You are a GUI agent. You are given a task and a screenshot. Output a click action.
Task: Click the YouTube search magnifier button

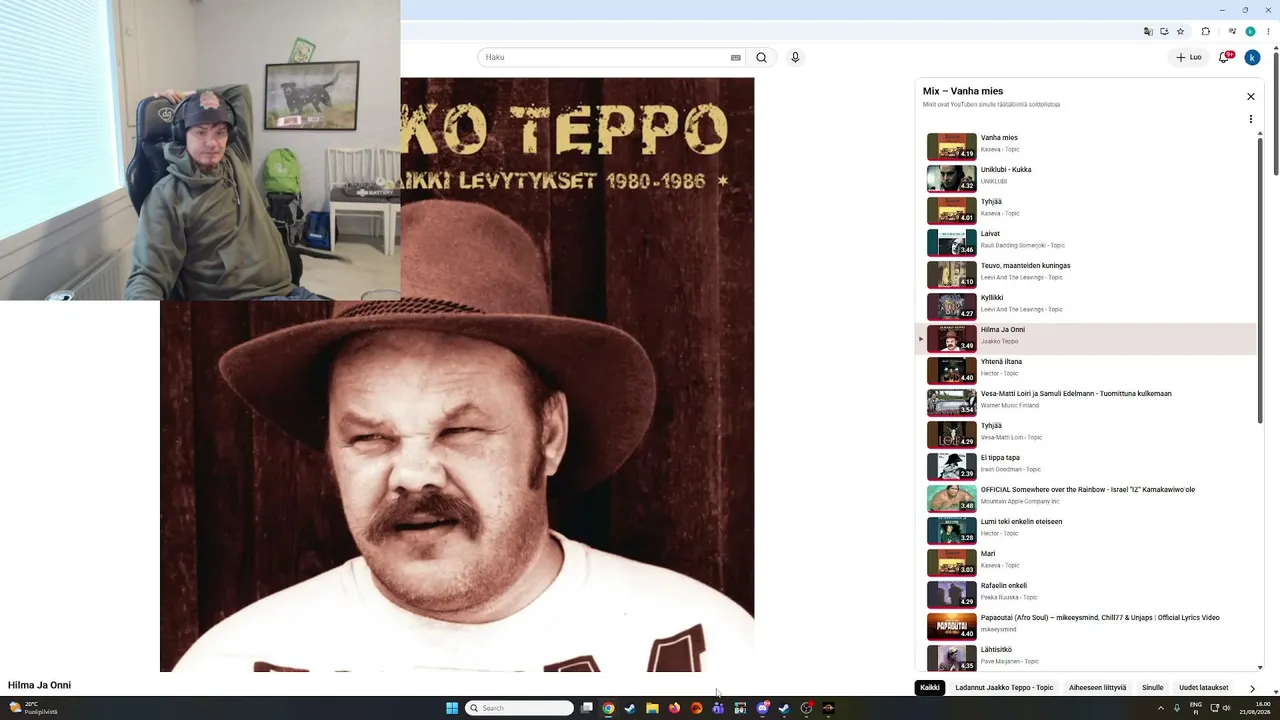[761, 58]
